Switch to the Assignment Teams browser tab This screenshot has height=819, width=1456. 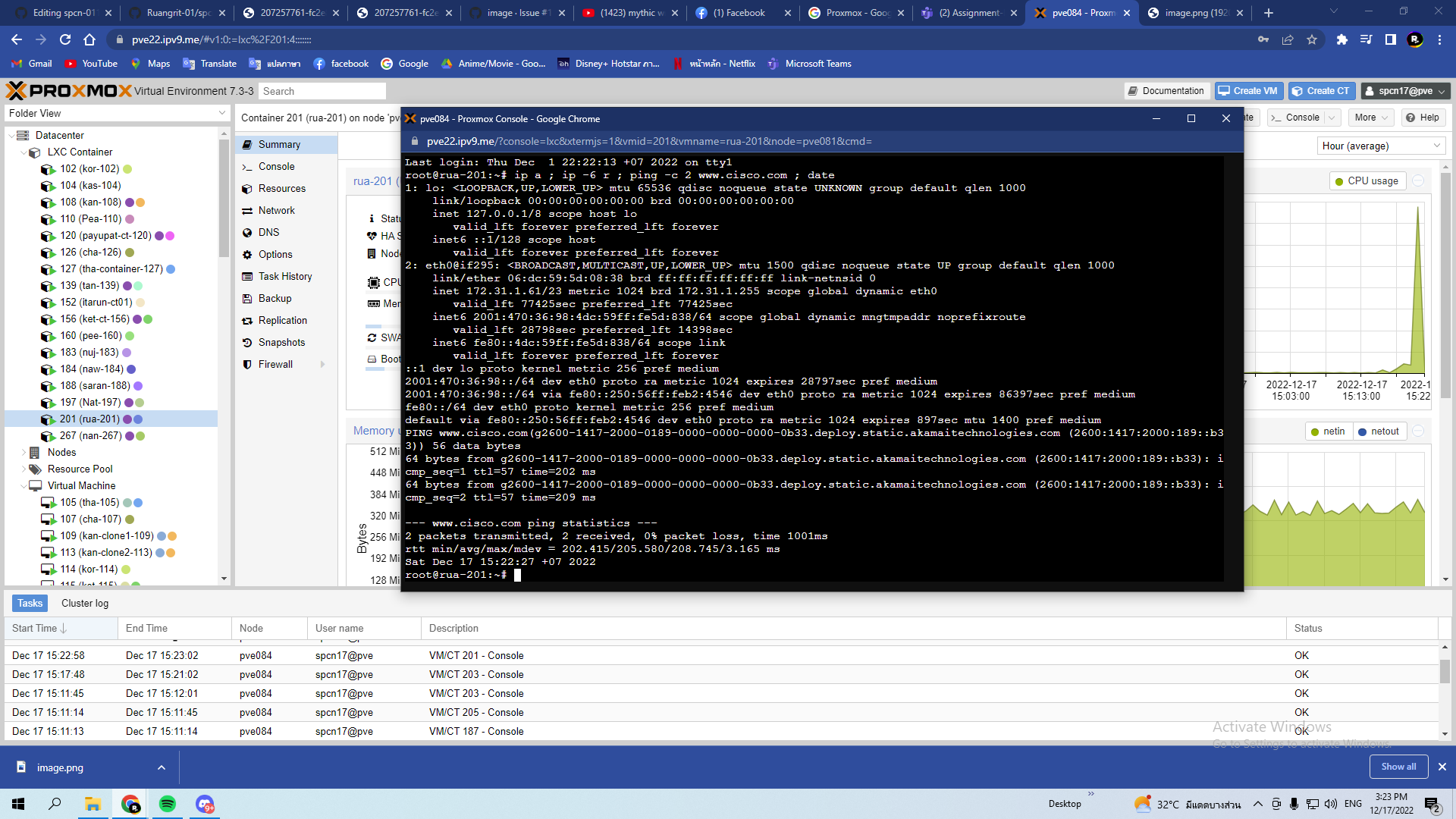(x=968, y=13)
